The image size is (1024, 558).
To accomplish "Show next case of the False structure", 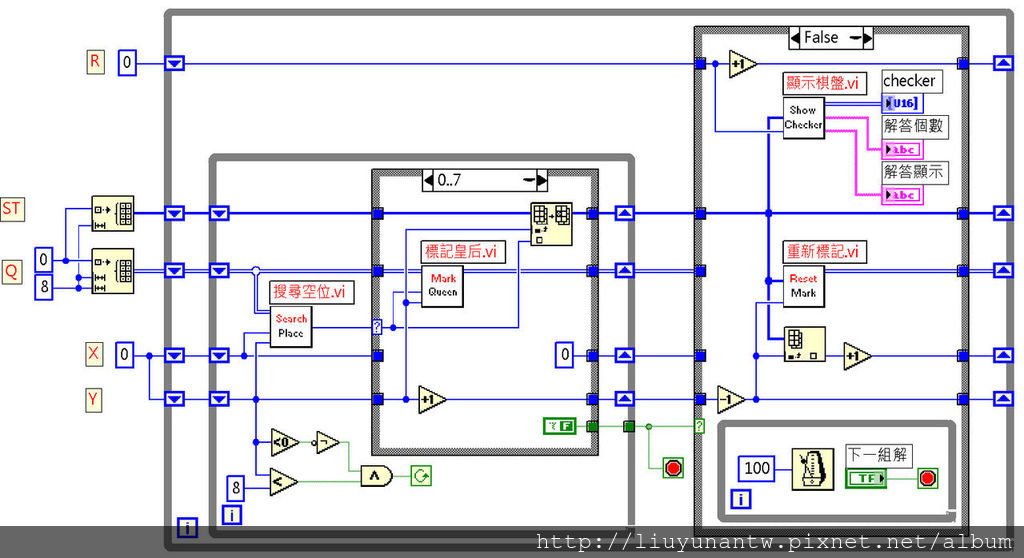I will 867,38.
